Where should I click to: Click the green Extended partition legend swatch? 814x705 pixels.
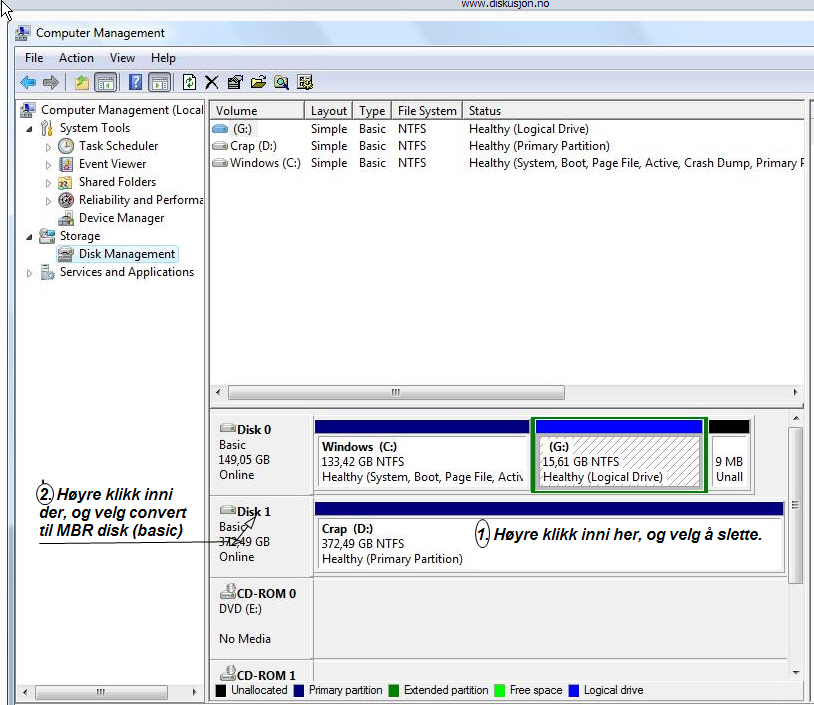[394, 690]
